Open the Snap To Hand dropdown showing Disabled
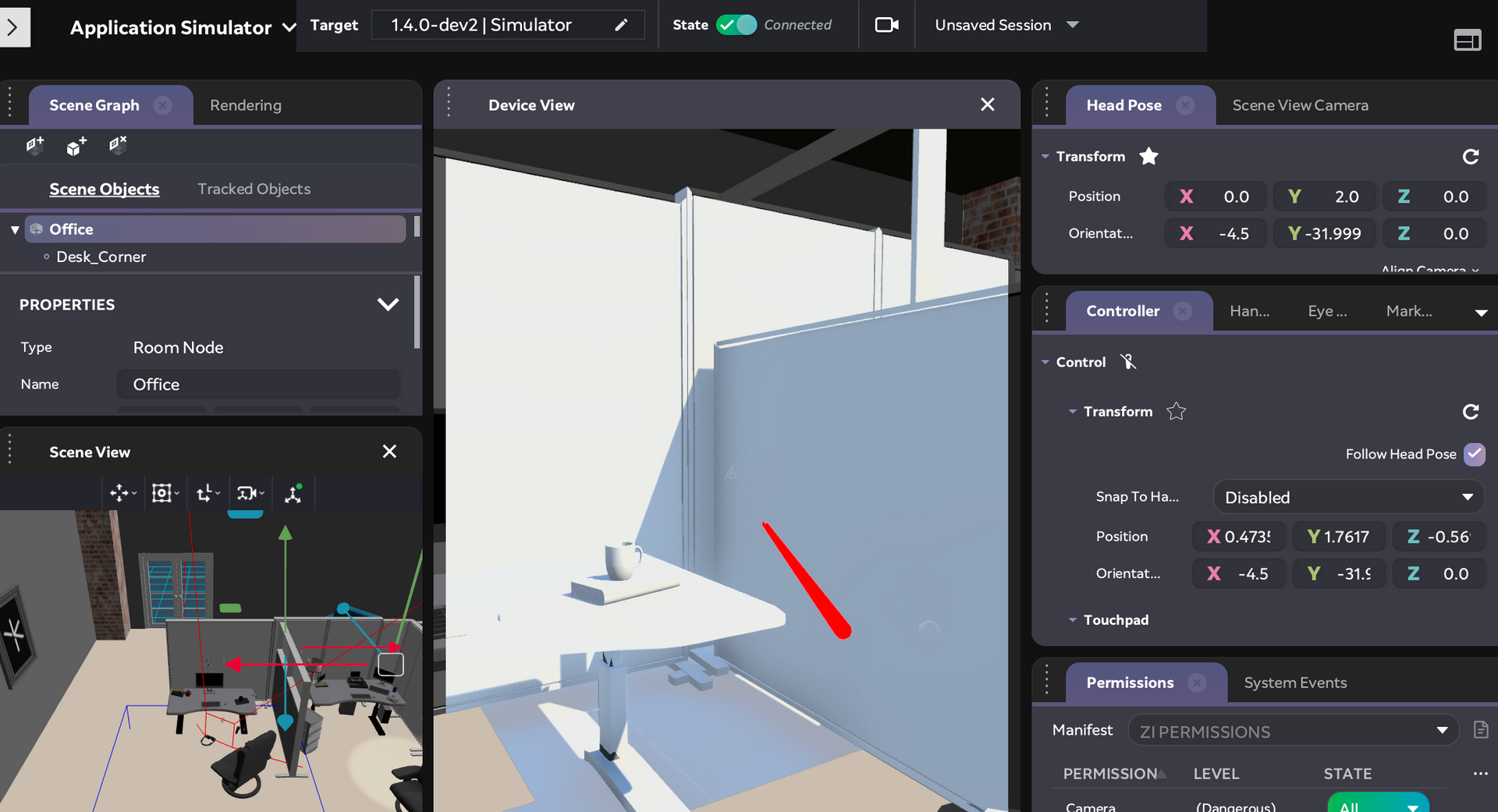Image resolution: width=1498 pixels, height=812 pixels. click(1347, 497)
